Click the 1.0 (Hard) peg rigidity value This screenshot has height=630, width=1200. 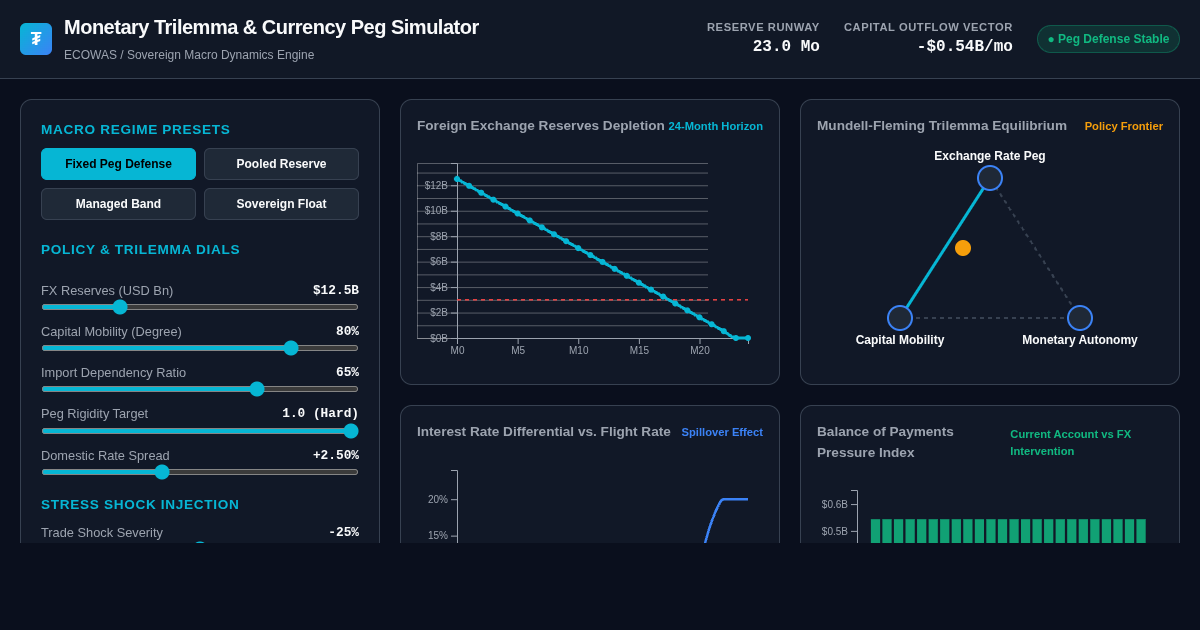pyautogui.click(x=320, y=413)
